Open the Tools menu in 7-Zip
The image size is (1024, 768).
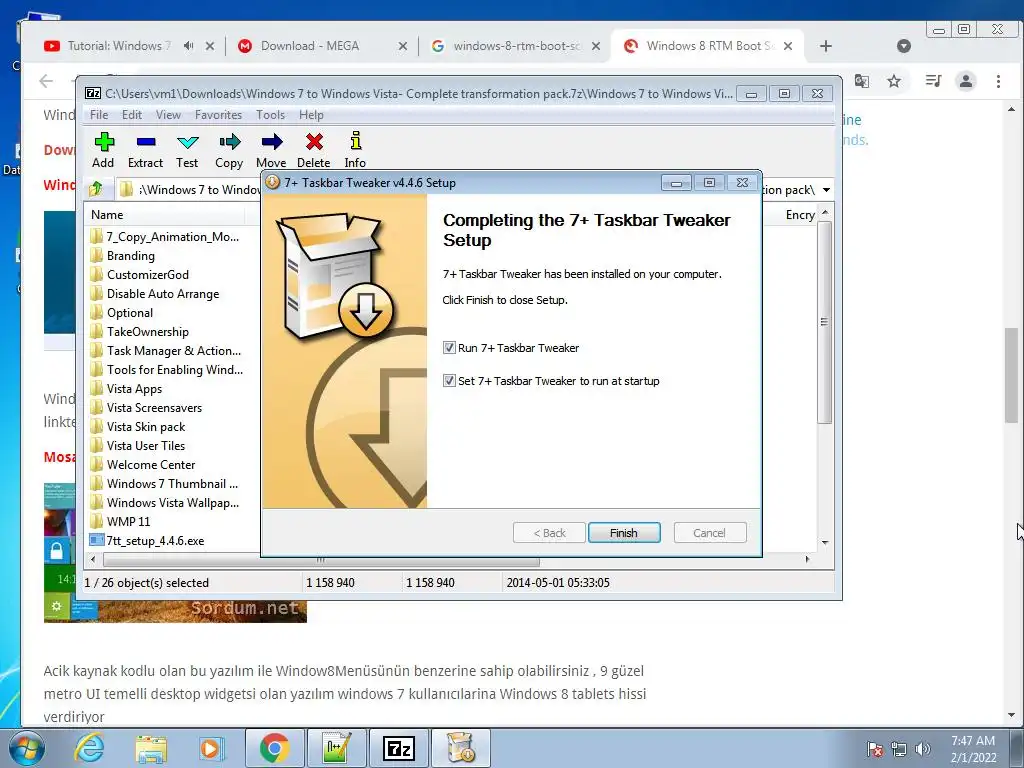270,115
